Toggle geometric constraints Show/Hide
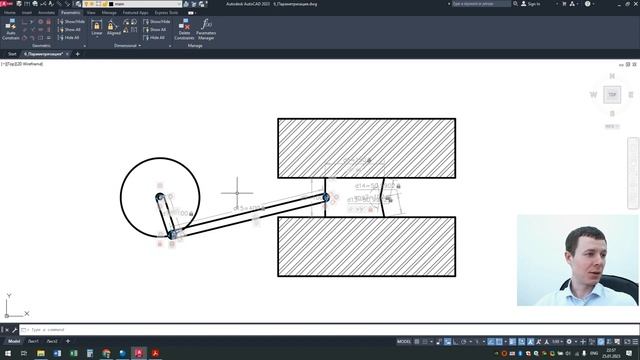Viewport: 640px width, 360px height. 71,21
